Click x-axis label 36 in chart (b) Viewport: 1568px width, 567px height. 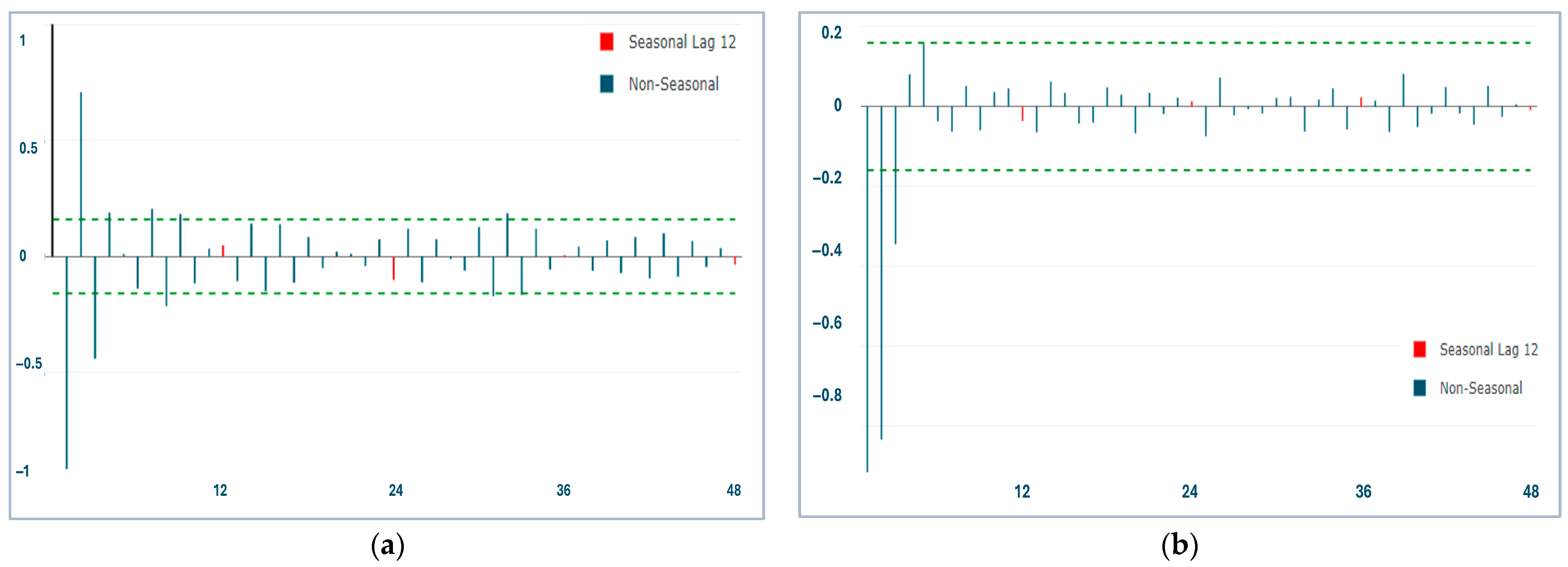pos(1363,491)
